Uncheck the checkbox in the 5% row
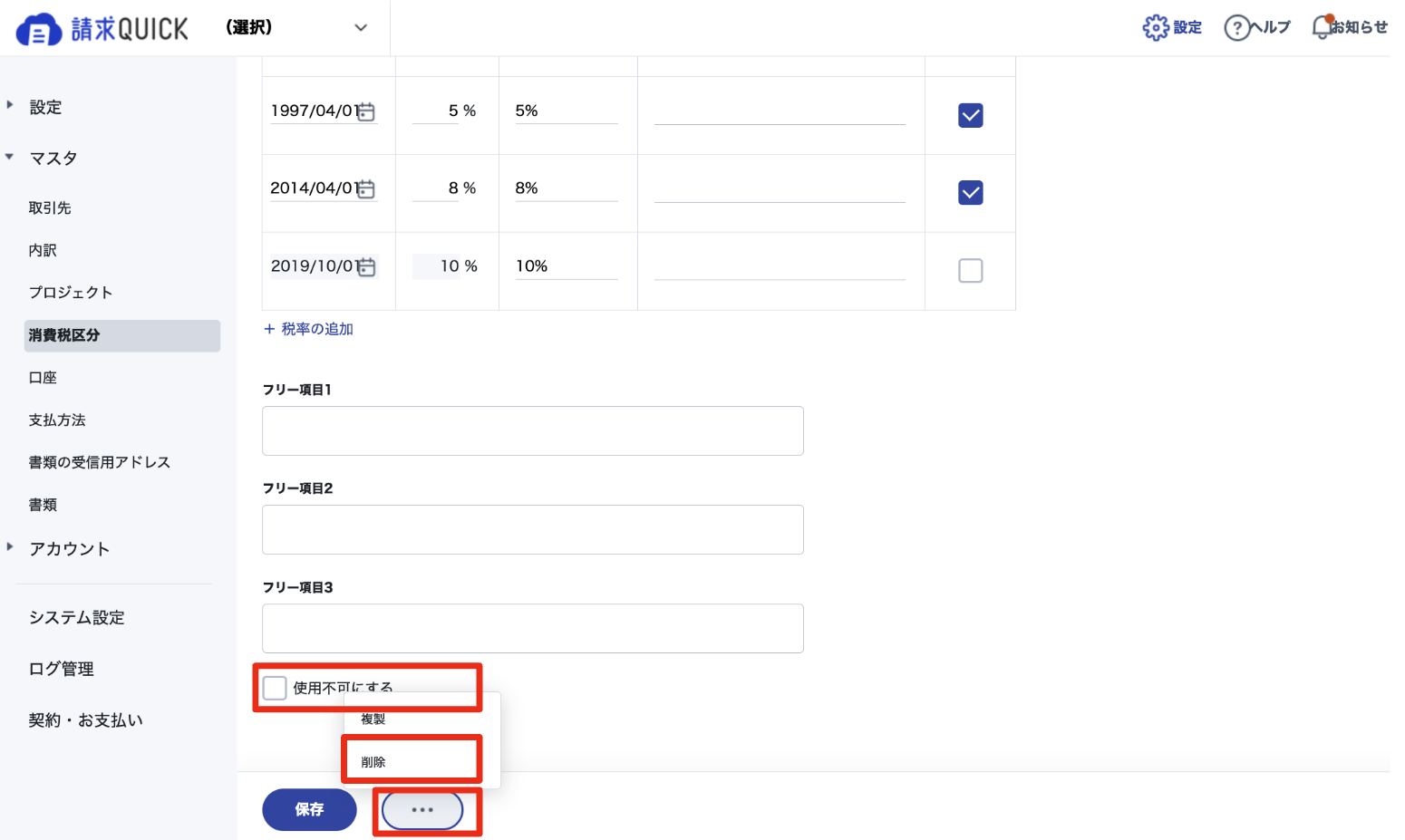The width and height of the screenshot is (1405, 840). [x=971, y=115]
